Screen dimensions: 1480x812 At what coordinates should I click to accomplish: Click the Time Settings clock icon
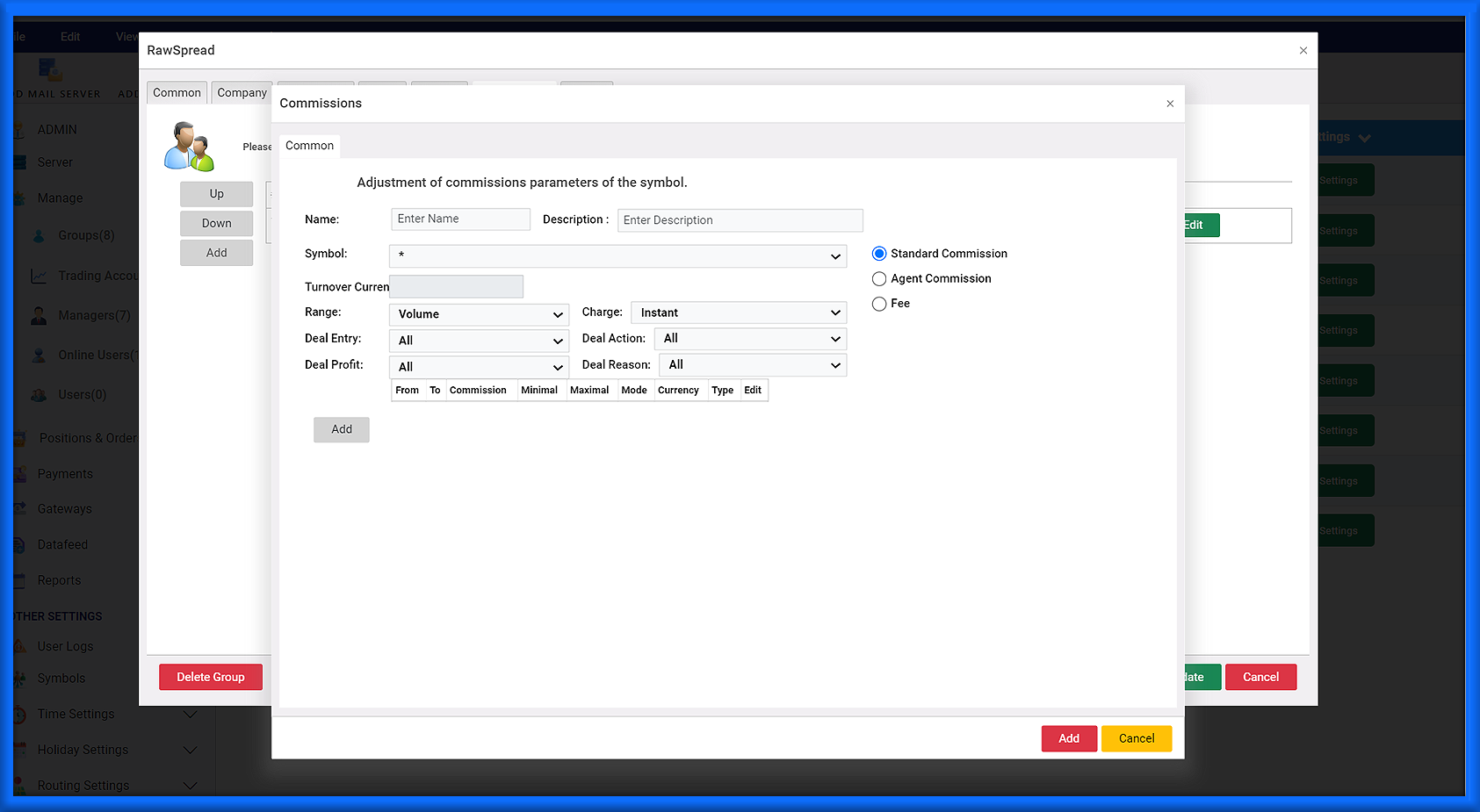click(x=19, y=715)
